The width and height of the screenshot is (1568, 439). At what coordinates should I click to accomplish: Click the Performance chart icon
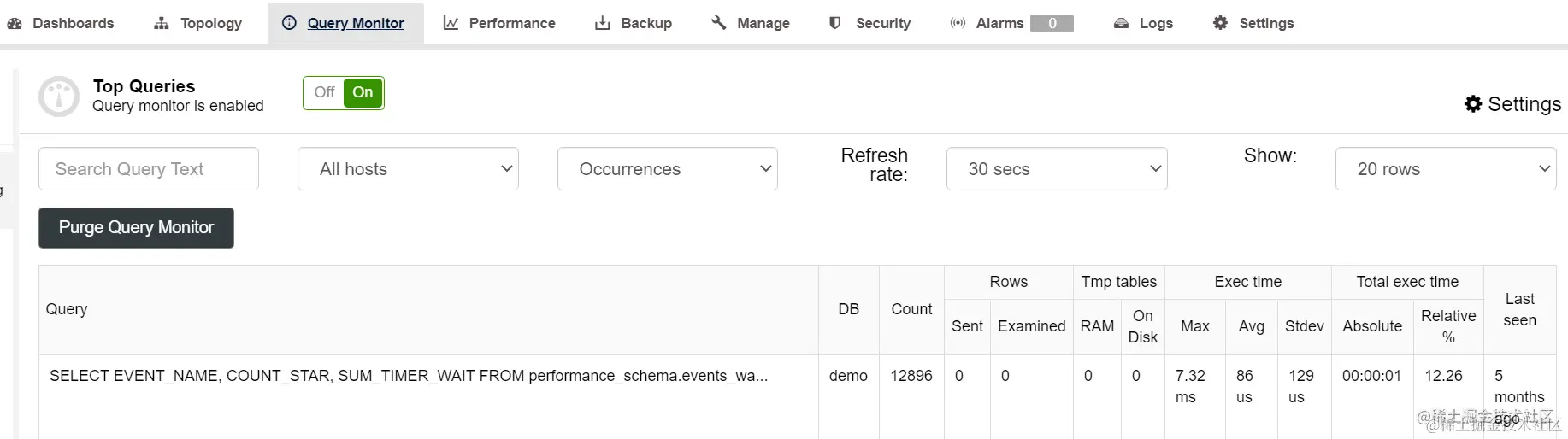pyautogui.click(x=451, y=24)
